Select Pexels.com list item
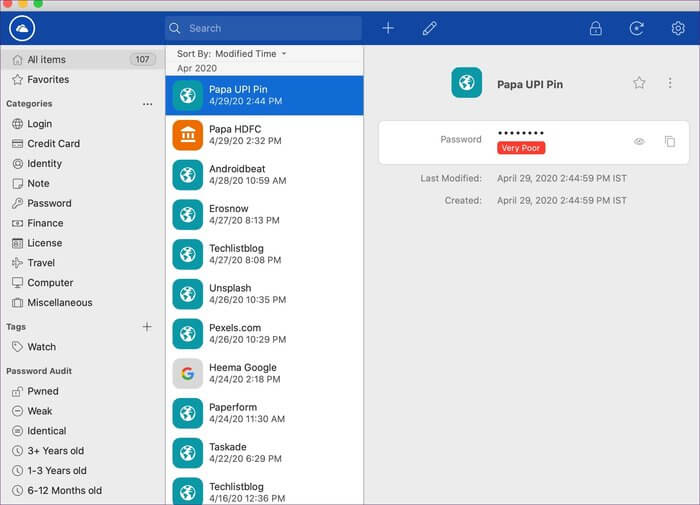 (264, 334)
